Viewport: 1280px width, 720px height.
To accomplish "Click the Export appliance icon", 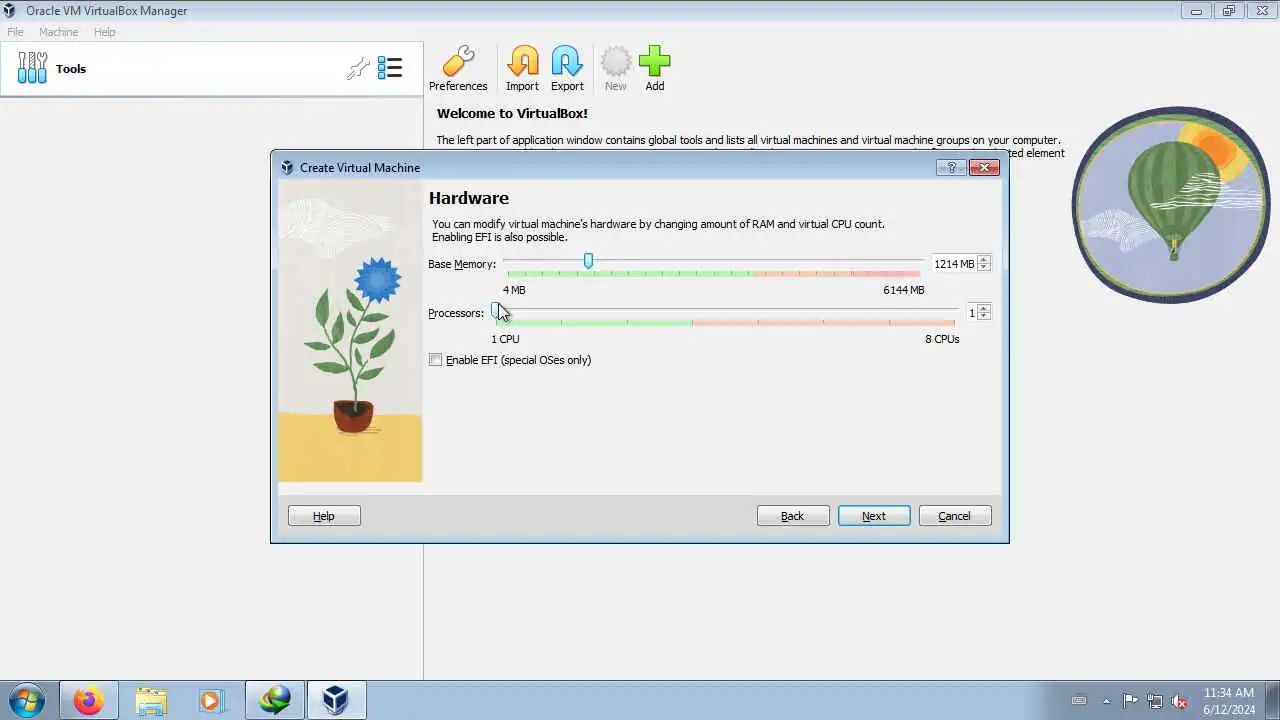I will tap(567, 69).
